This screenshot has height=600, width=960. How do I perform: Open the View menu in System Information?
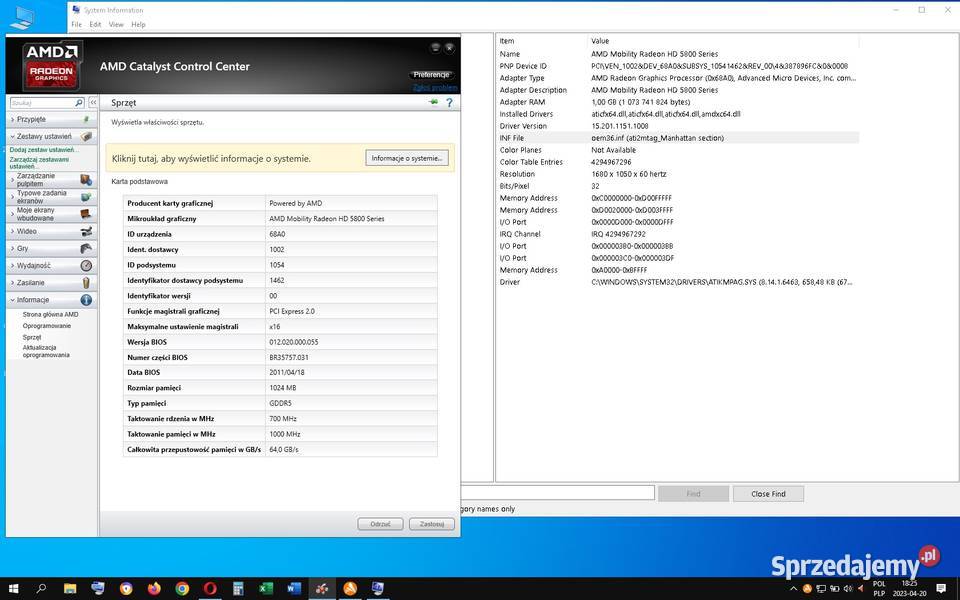(x=116, y=24)
